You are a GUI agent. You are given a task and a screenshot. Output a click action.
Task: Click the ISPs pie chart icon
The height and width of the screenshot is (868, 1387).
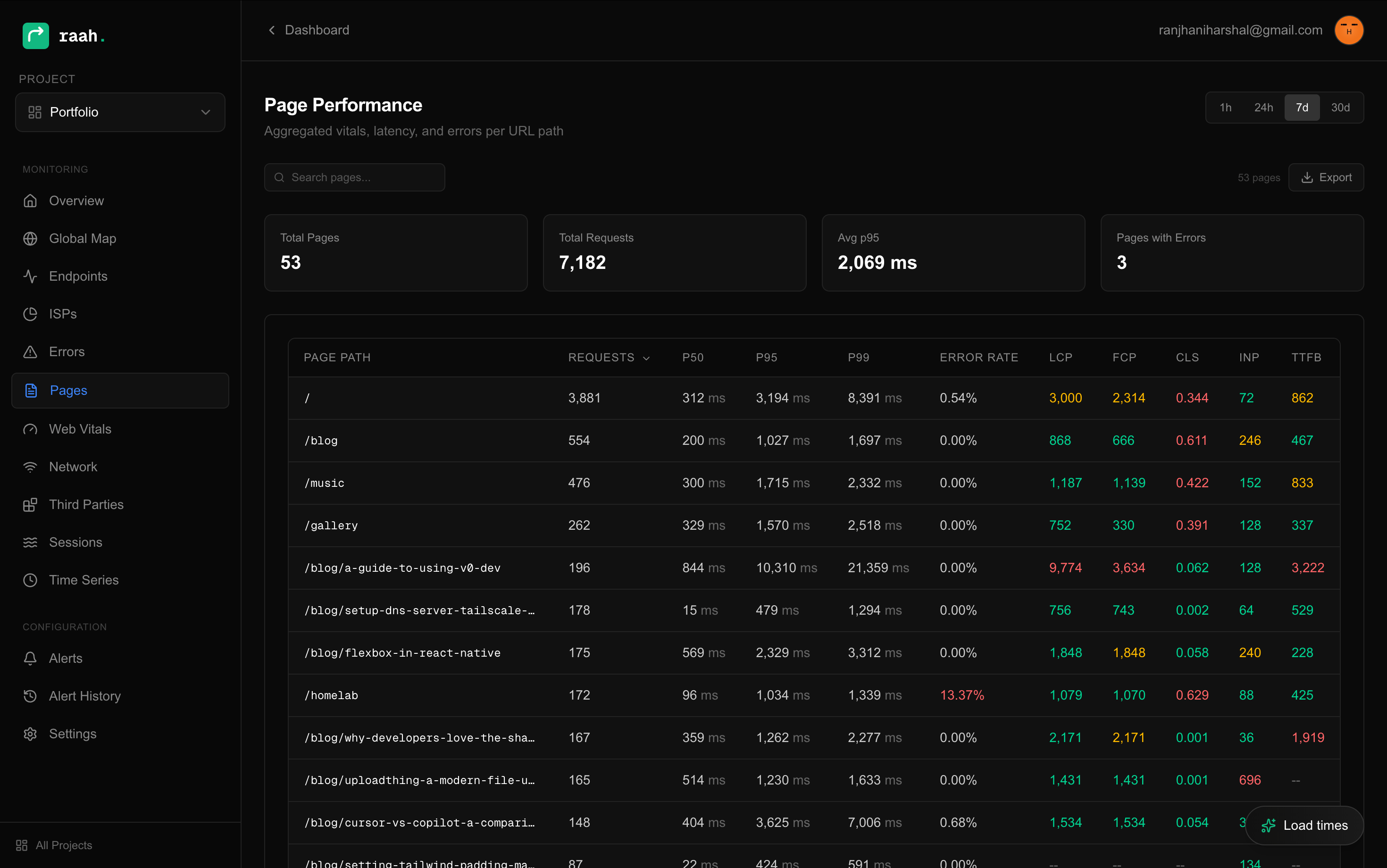point(30,314)
